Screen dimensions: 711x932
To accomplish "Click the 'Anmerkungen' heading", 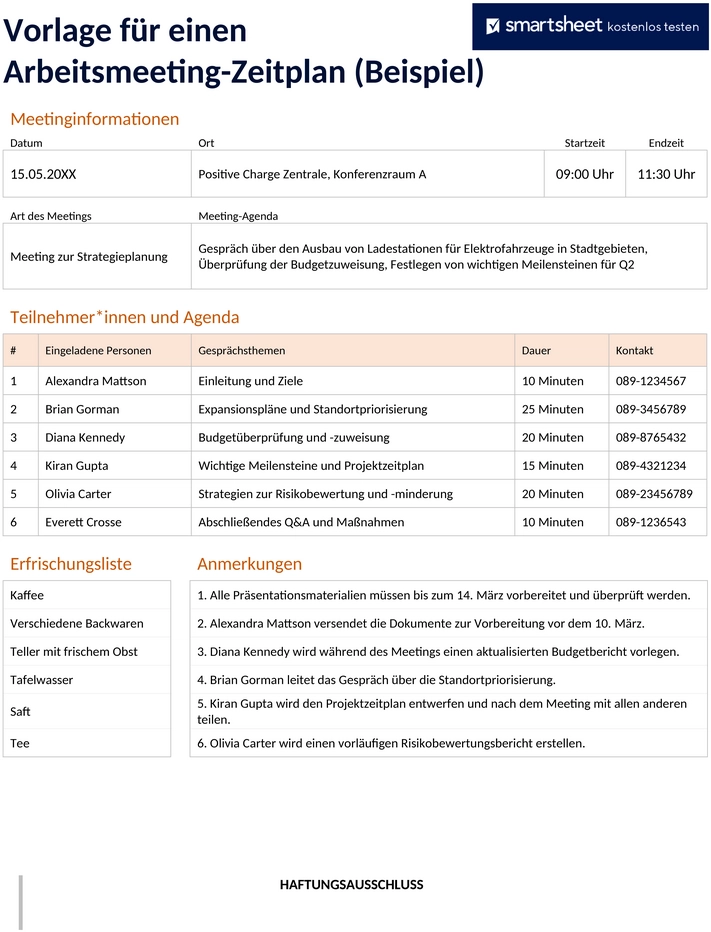I will [x=250, y=563].
